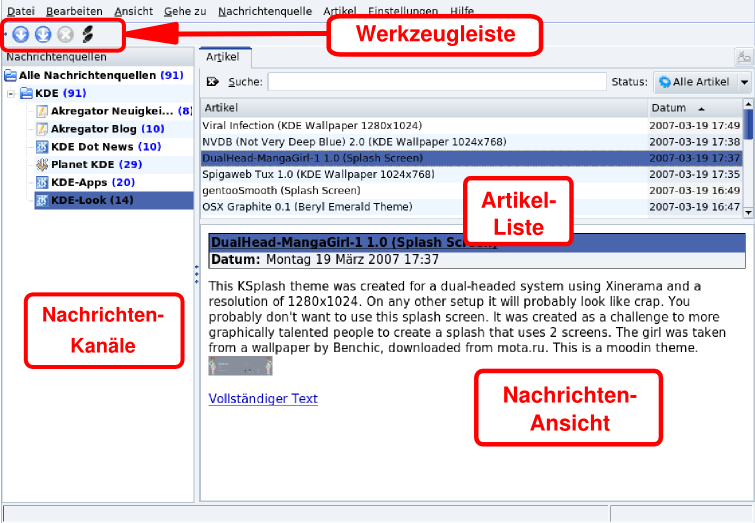755x523 pixels.
Task: Click the Fetch All Feeds toolbar icon
Action: click(x=43, y=35)
